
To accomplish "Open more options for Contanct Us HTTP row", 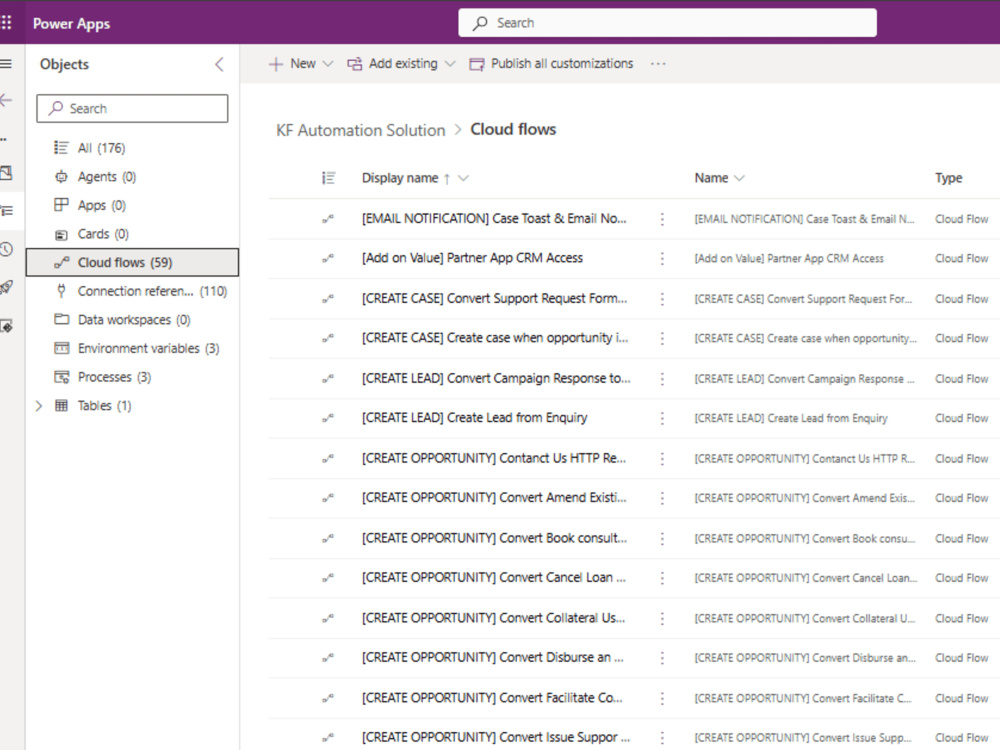I will [662, 459].
